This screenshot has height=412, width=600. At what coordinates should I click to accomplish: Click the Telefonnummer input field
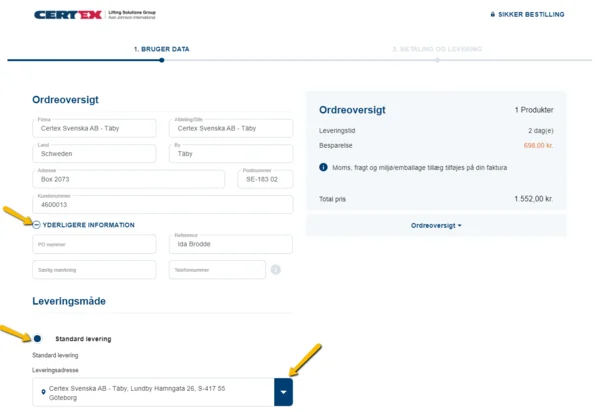[x=217, y=270]
